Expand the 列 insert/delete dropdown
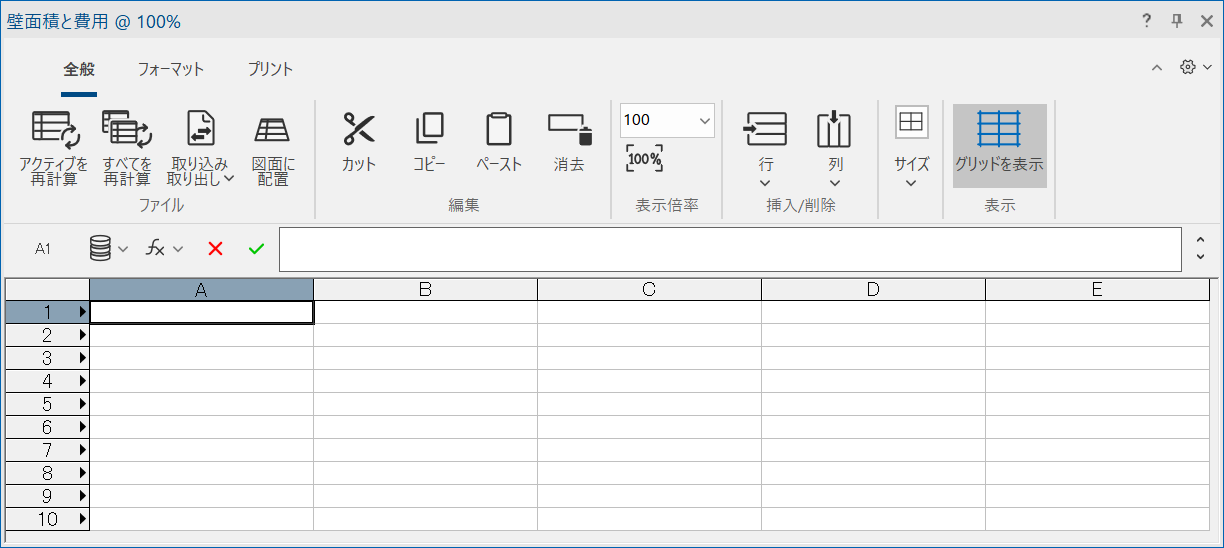Viewport: 1224px width, 548px height. [835, 182]
